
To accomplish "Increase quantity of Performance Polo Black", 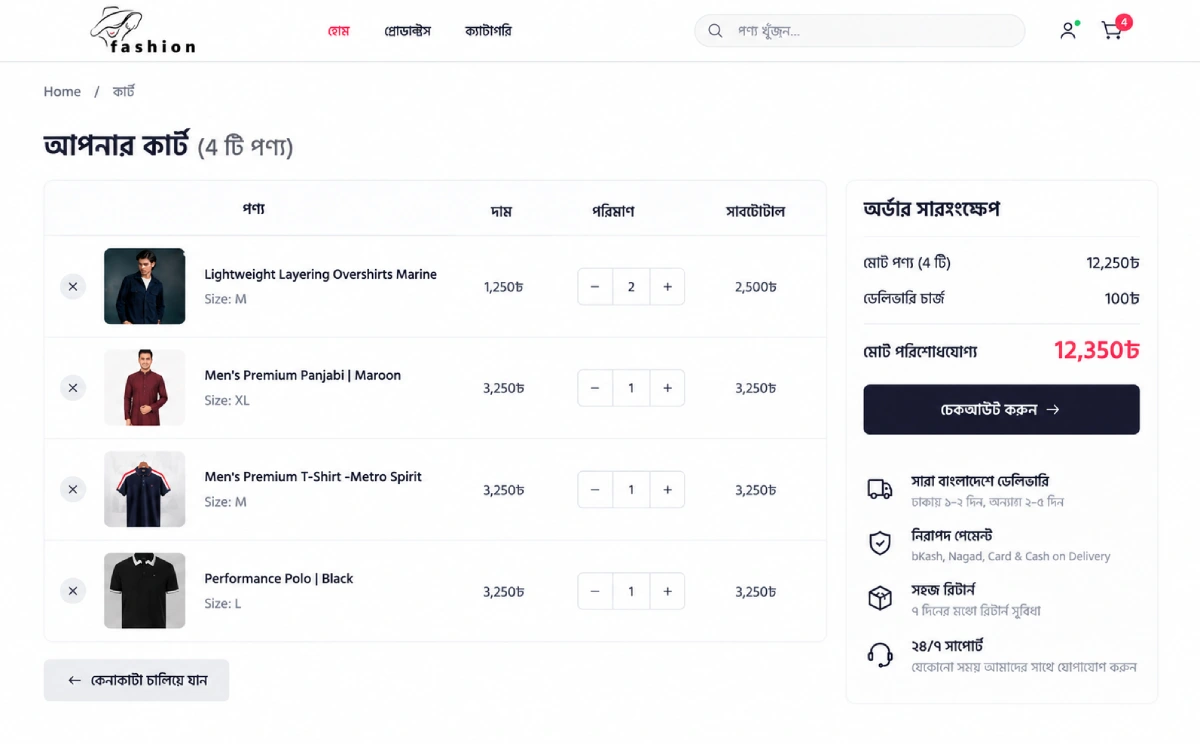I will pos(667,591).
